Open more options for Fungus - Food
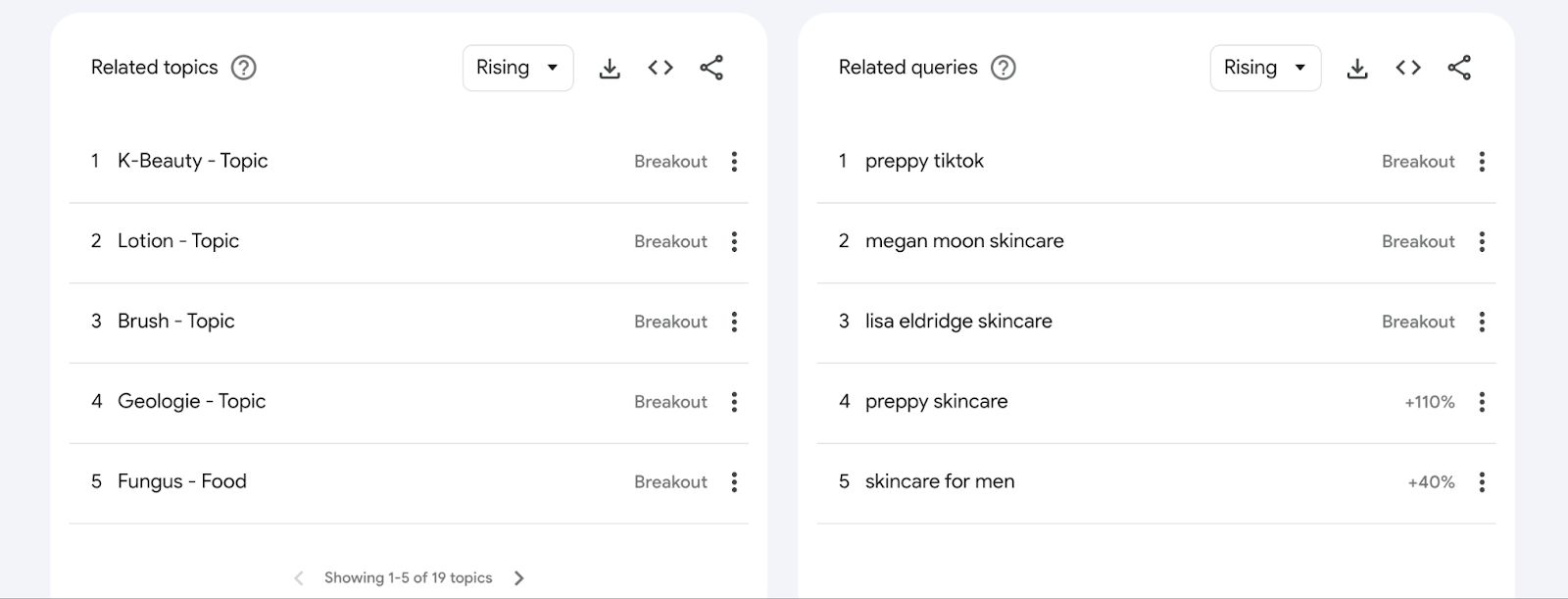 (734, 482)
